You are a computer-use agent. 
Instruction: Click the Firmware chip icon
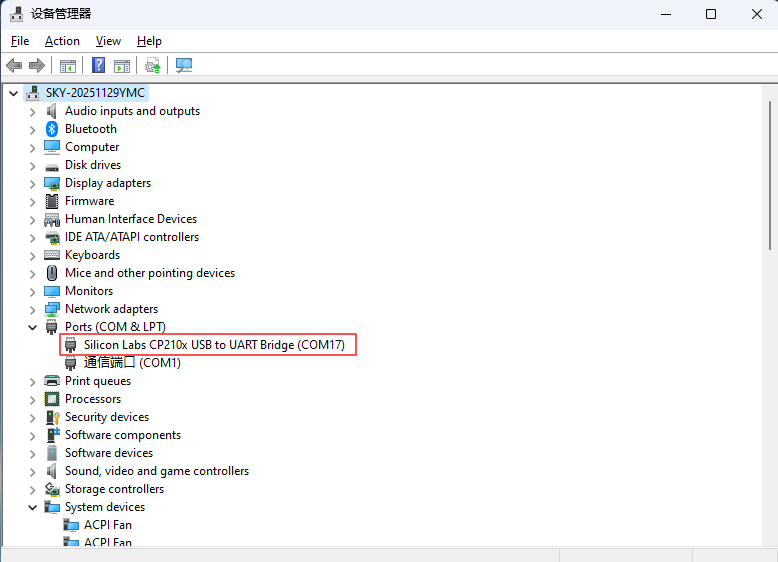[52, 201]
